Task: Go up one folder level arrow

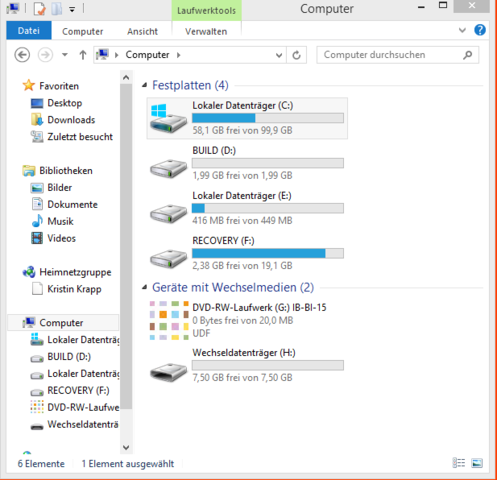Action: [83, 55]
